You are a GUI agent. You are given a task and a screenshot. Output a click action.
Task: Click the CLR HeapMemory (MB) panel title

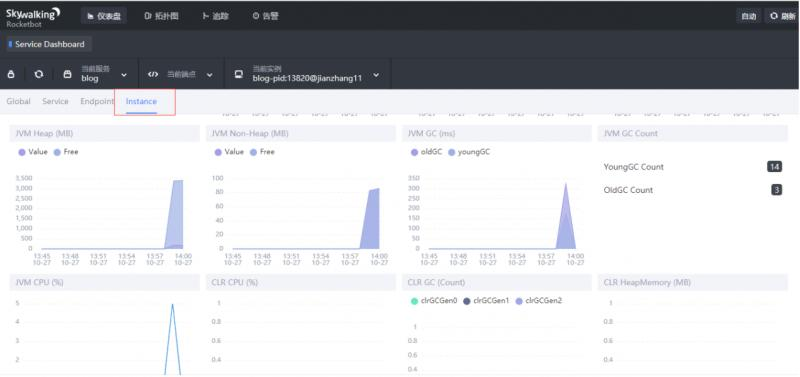pyautogui.click(x=647, y=282)
